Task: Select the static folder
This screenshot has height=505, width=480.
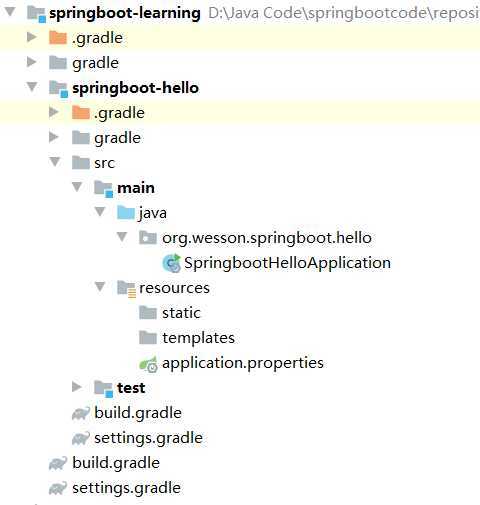Action: [170, 313]
